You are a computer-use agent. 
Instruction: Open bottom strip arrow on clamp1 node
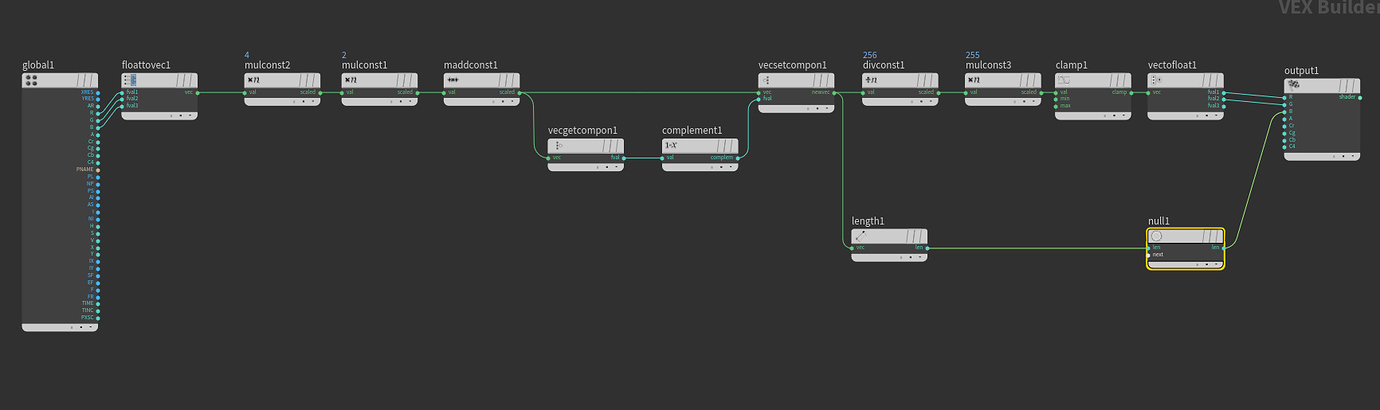pos(1124,116)
